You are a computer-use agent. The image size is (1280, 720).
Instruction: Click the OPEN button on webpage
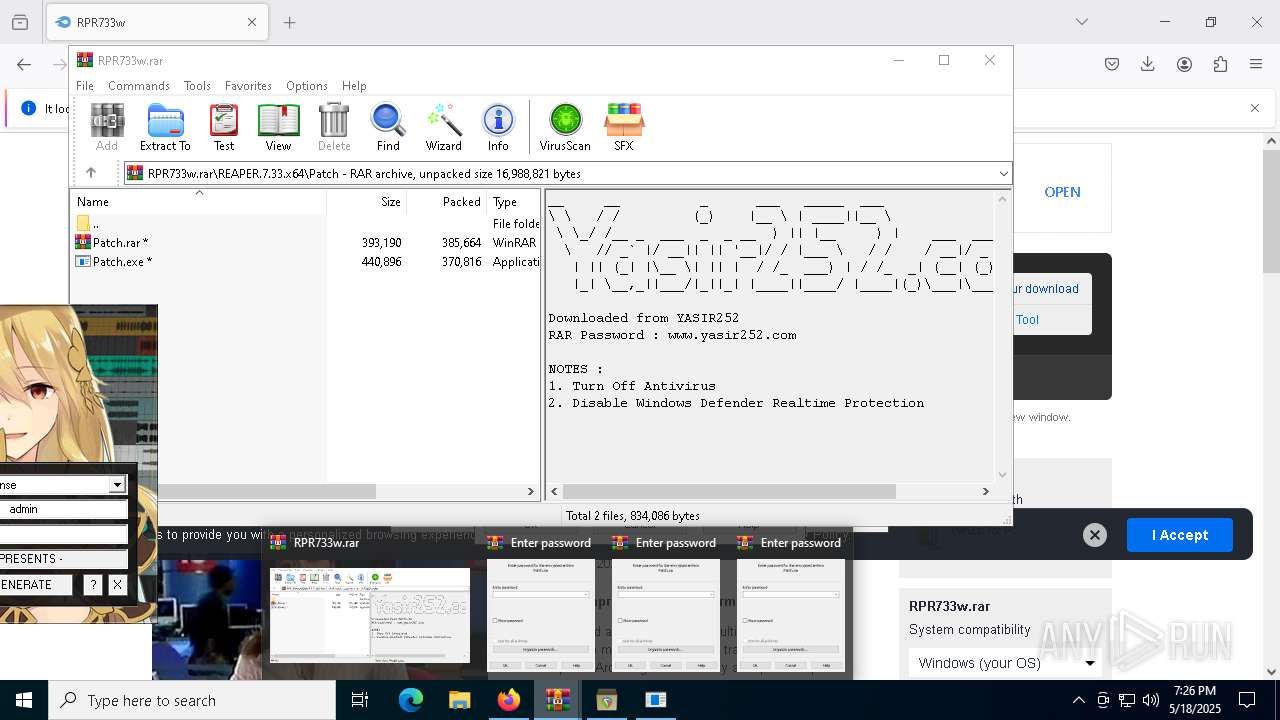(x=1062, y=192)
